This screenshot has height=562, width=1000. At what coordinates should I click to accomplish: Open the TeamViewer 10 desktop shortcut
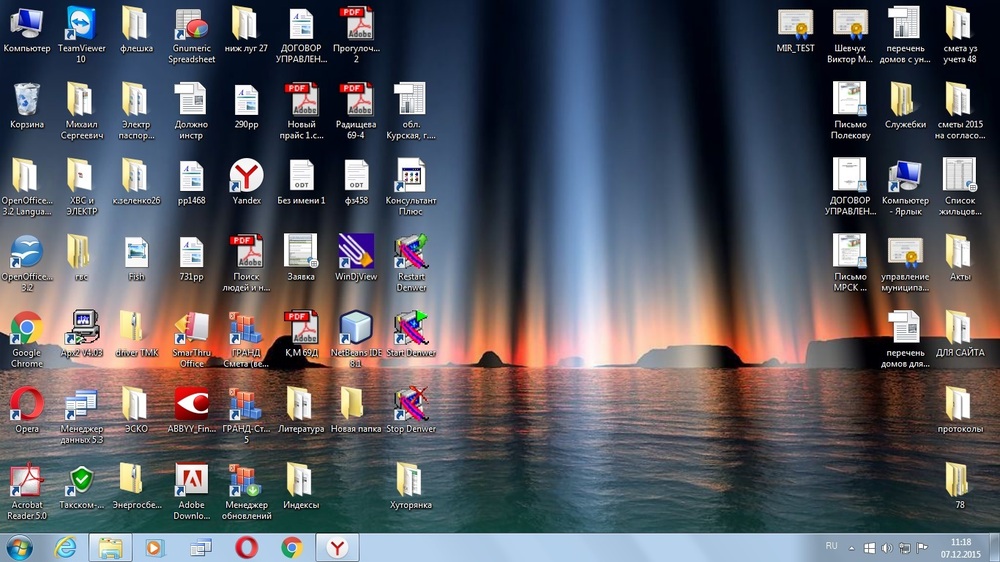tap(81, 24)
